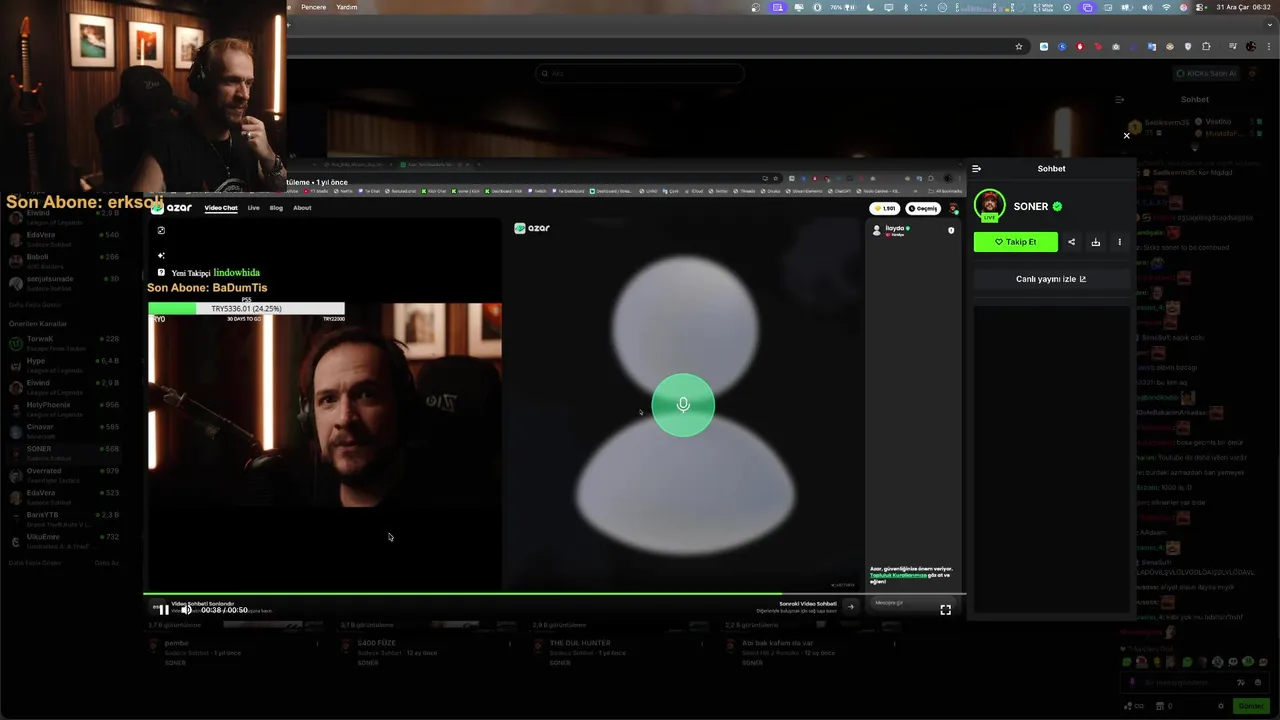
Task: Seek on the green clip progress bar
Action: (554, 594)
